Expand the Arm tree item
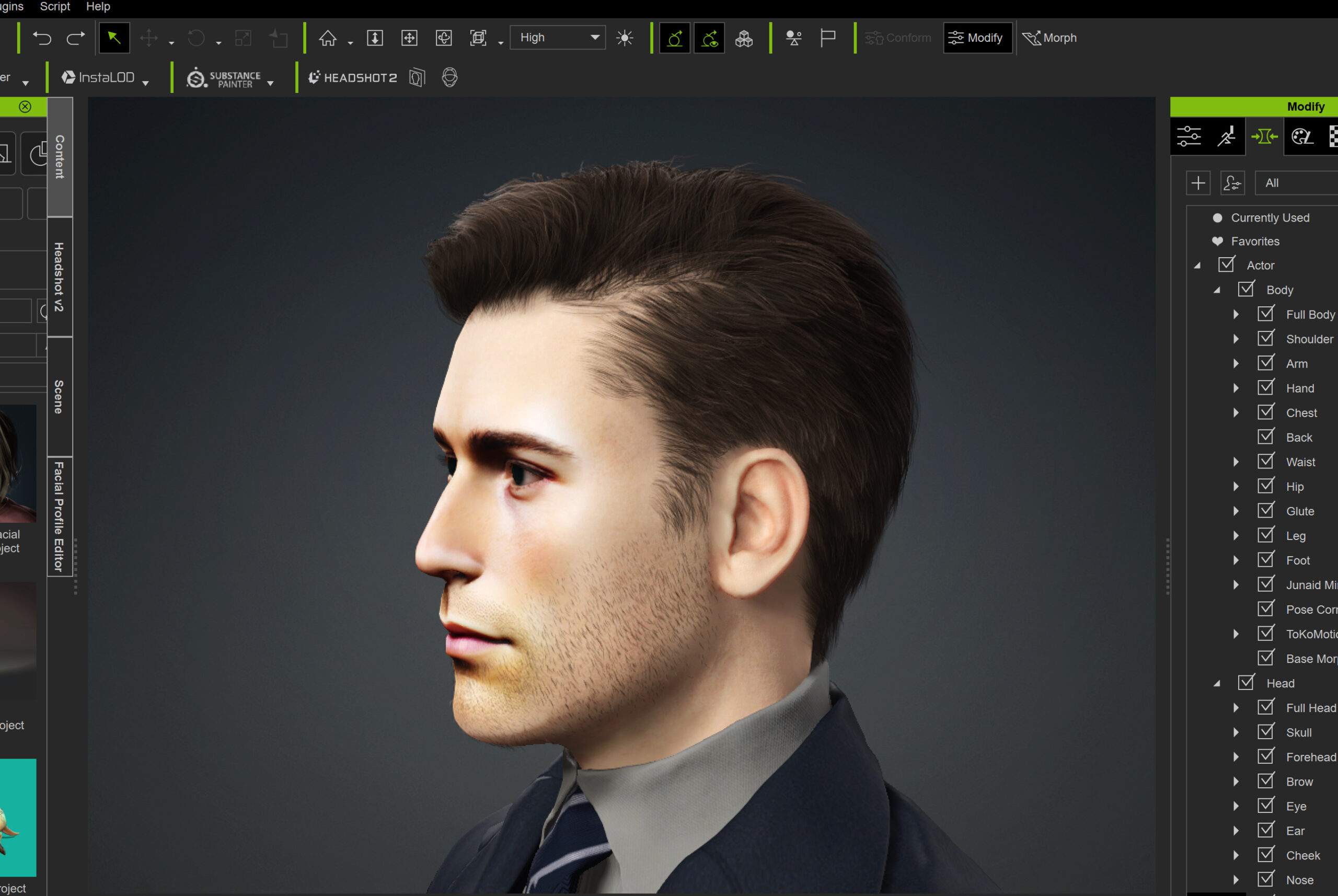1338x896 pixels. tap(1236, 363)
